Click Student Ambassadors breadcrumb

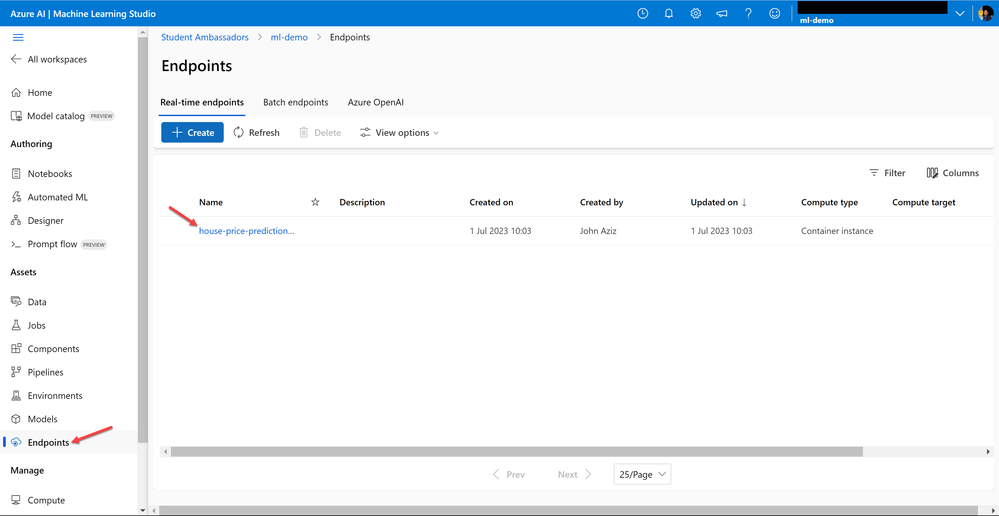[x=205, y=38]
